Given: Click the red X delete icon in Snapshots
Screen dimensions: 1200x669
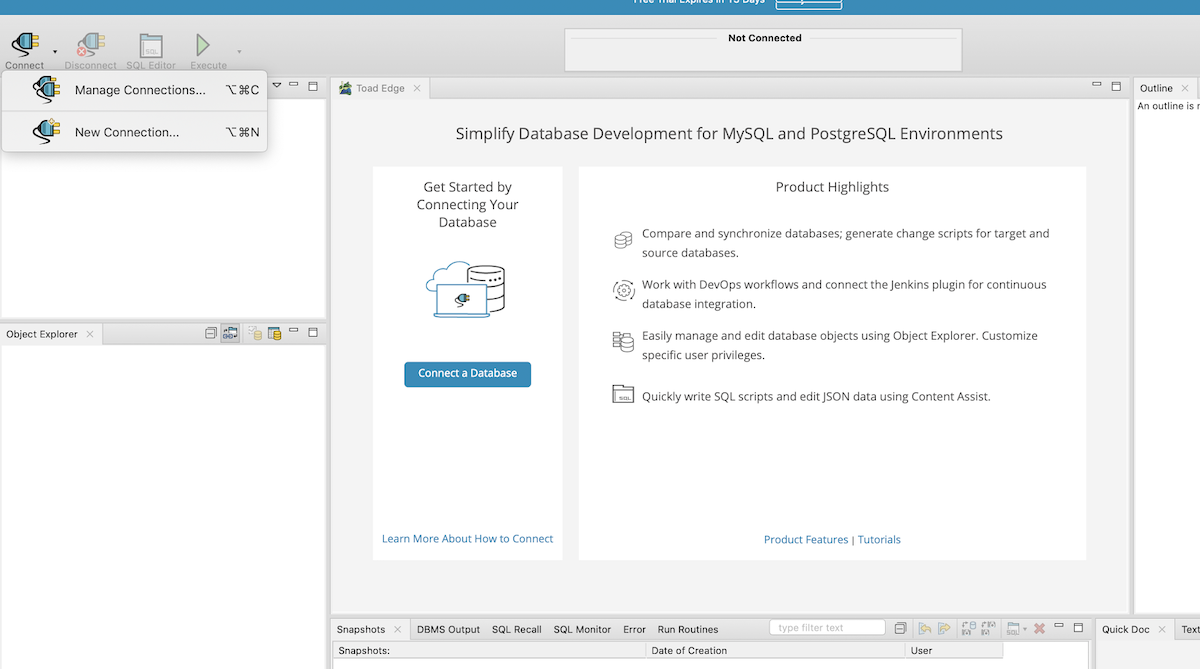Looking at the screenshot, I should [x=1039, y=628].
